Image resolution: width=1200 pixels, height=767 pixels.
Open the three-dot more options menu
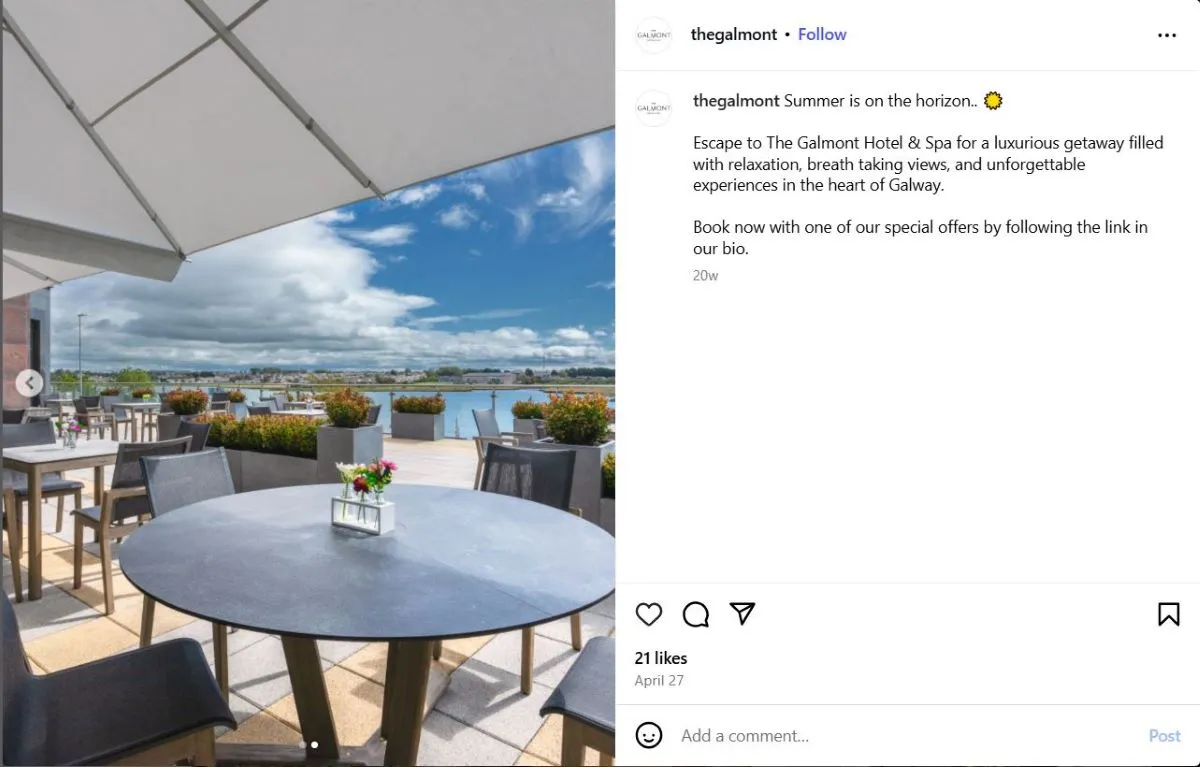click(x=1167, y=35)
